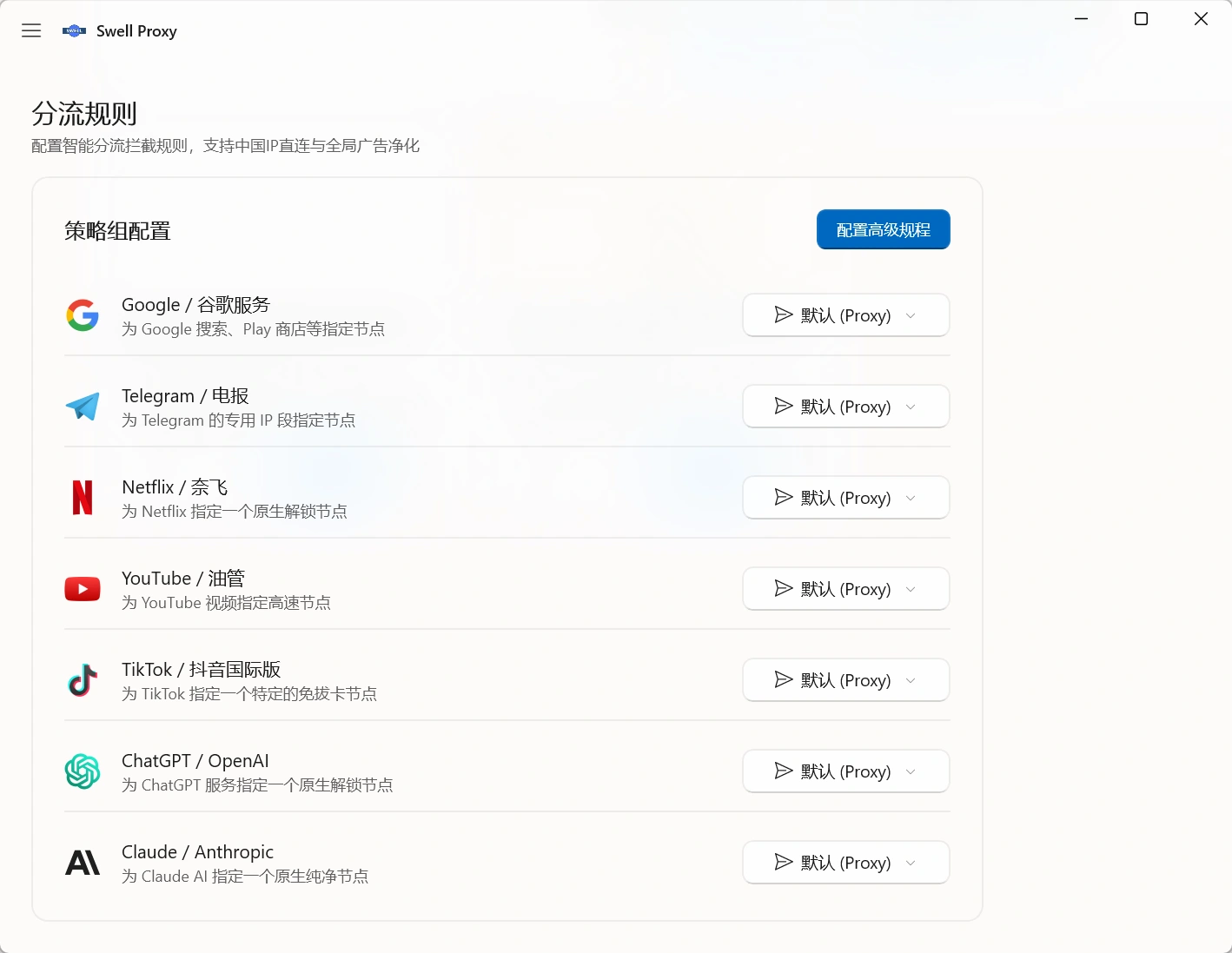Viewport: 1232px width, 953px height.
Task: Click the Google / 谷歌服务 label
Action: tap(195, 305)
